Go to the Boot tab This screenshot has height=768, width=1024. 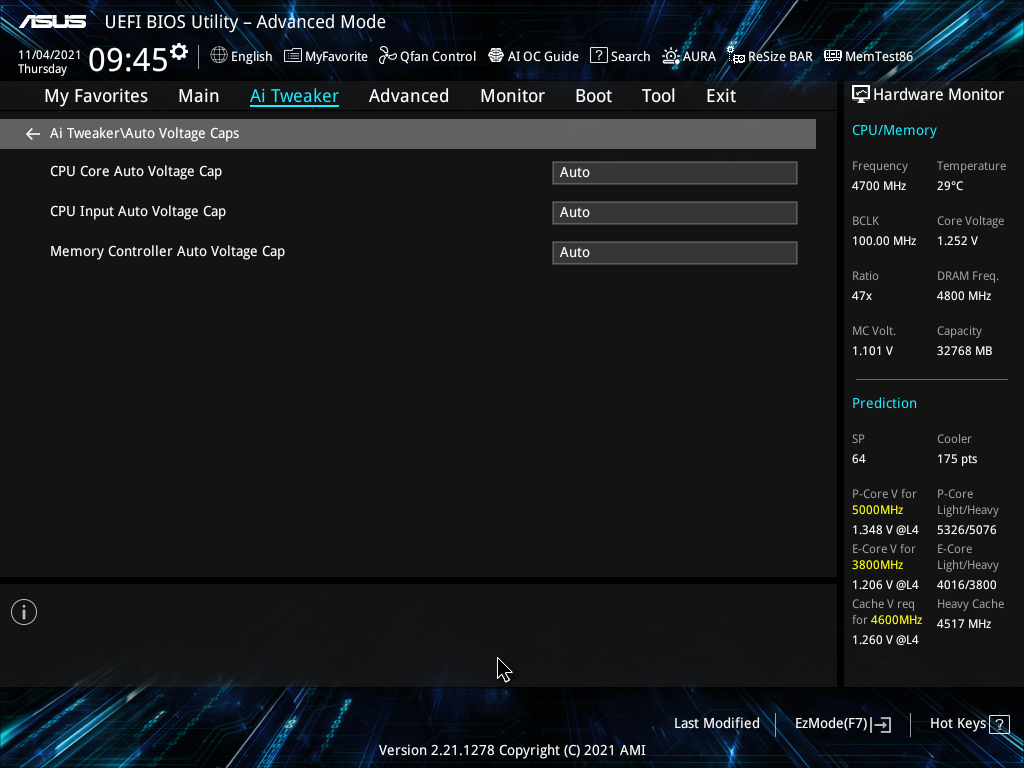[x=594, y=95]
